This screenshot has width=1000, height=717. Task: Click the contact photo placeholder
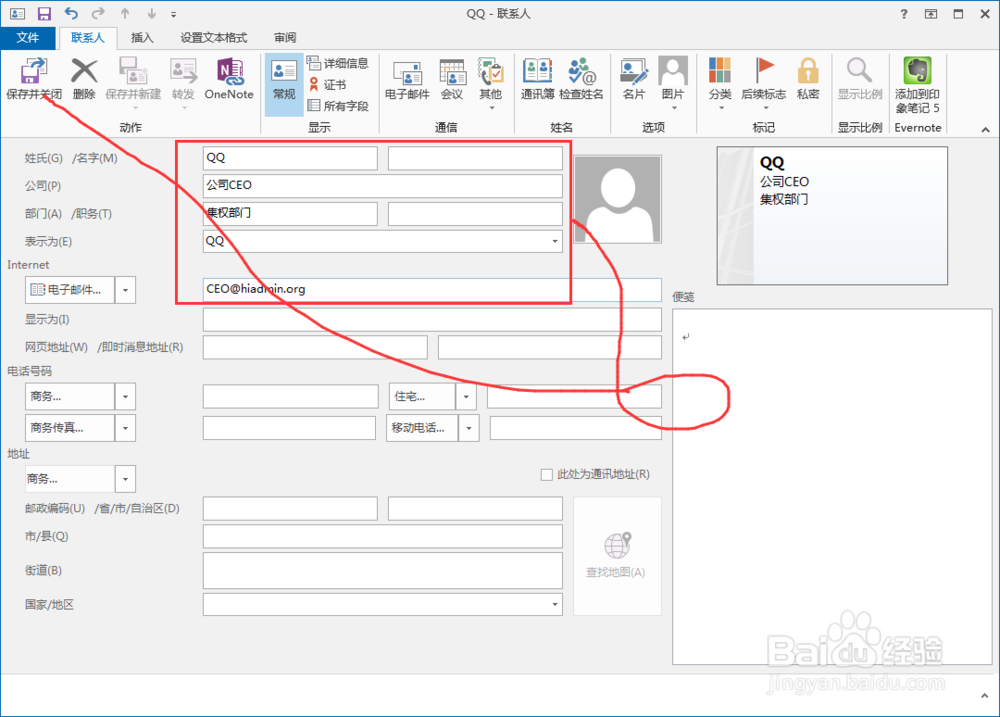pyautogui.click(x=617, y=199)
